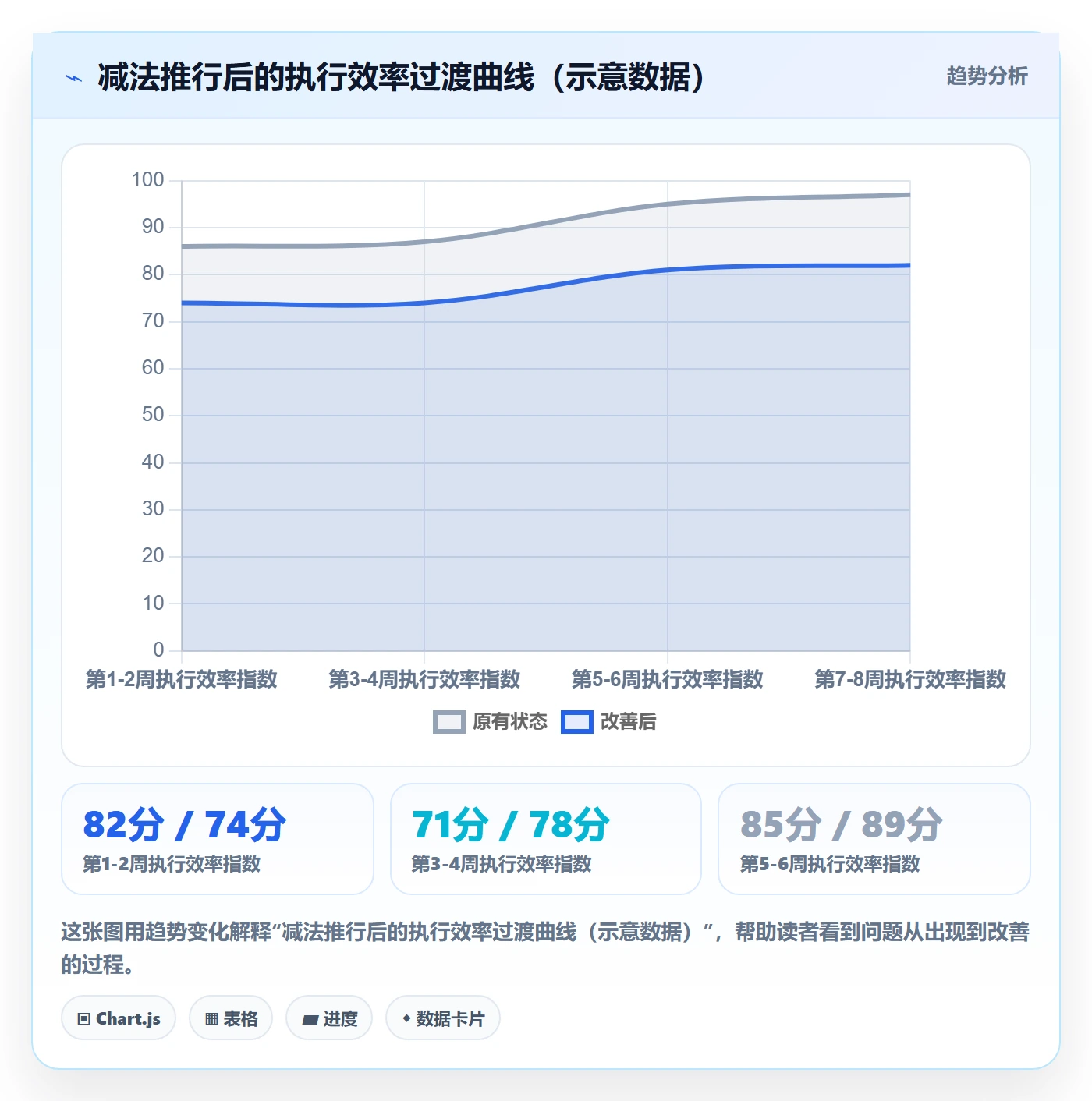This screenshot has width=1092, height=1101.
Task: Click the 进度 bar icon
Action: [310, 1020]
